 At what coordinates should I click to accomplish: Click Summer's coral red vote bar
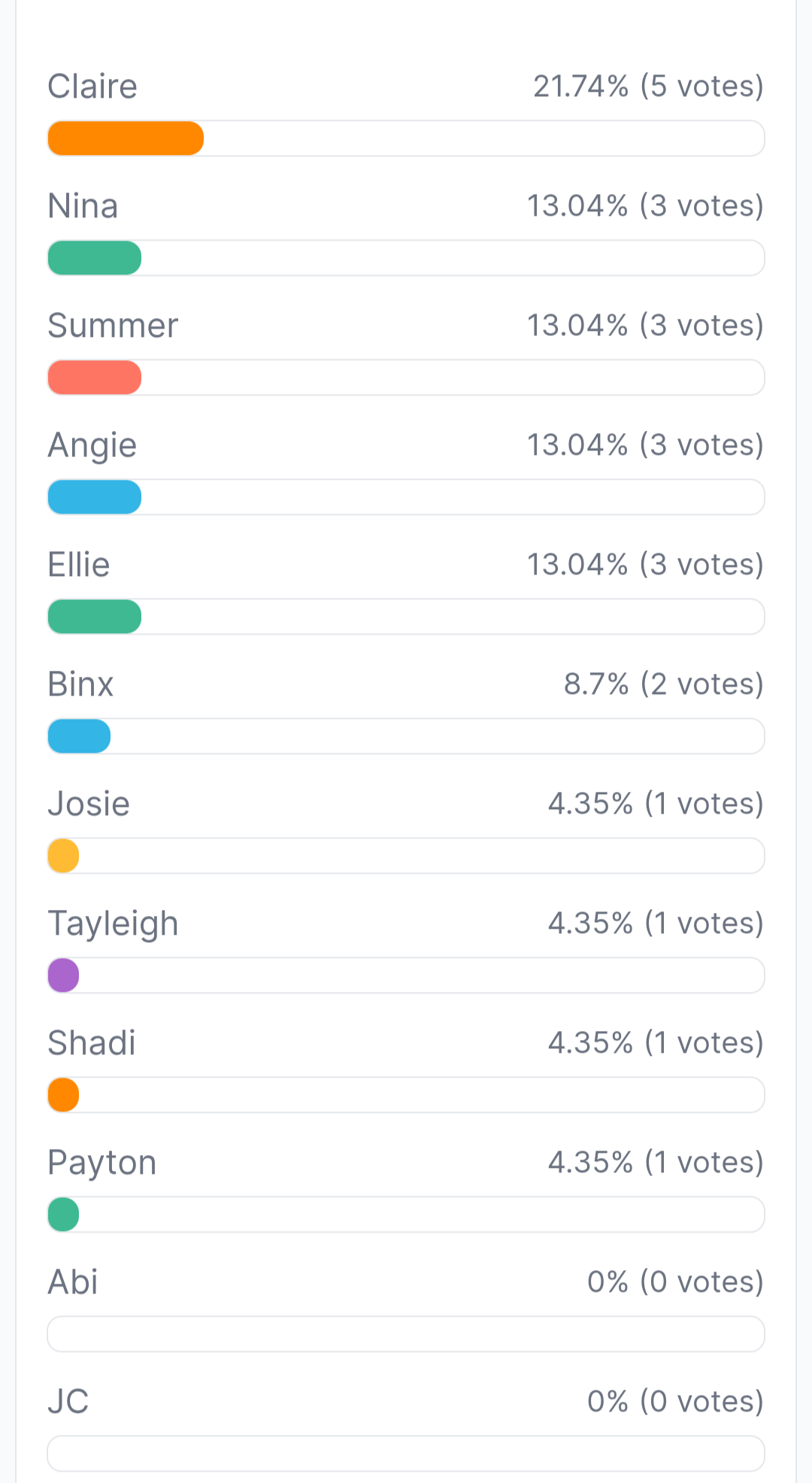point(95,378)
